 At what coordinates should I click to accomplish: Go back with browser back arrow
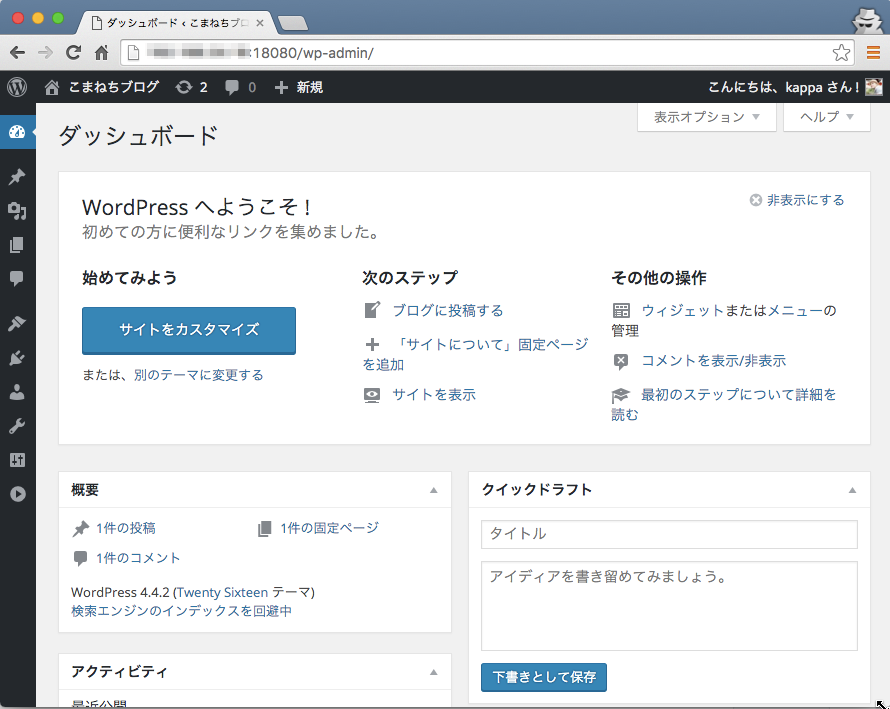(x=18, y=53)
